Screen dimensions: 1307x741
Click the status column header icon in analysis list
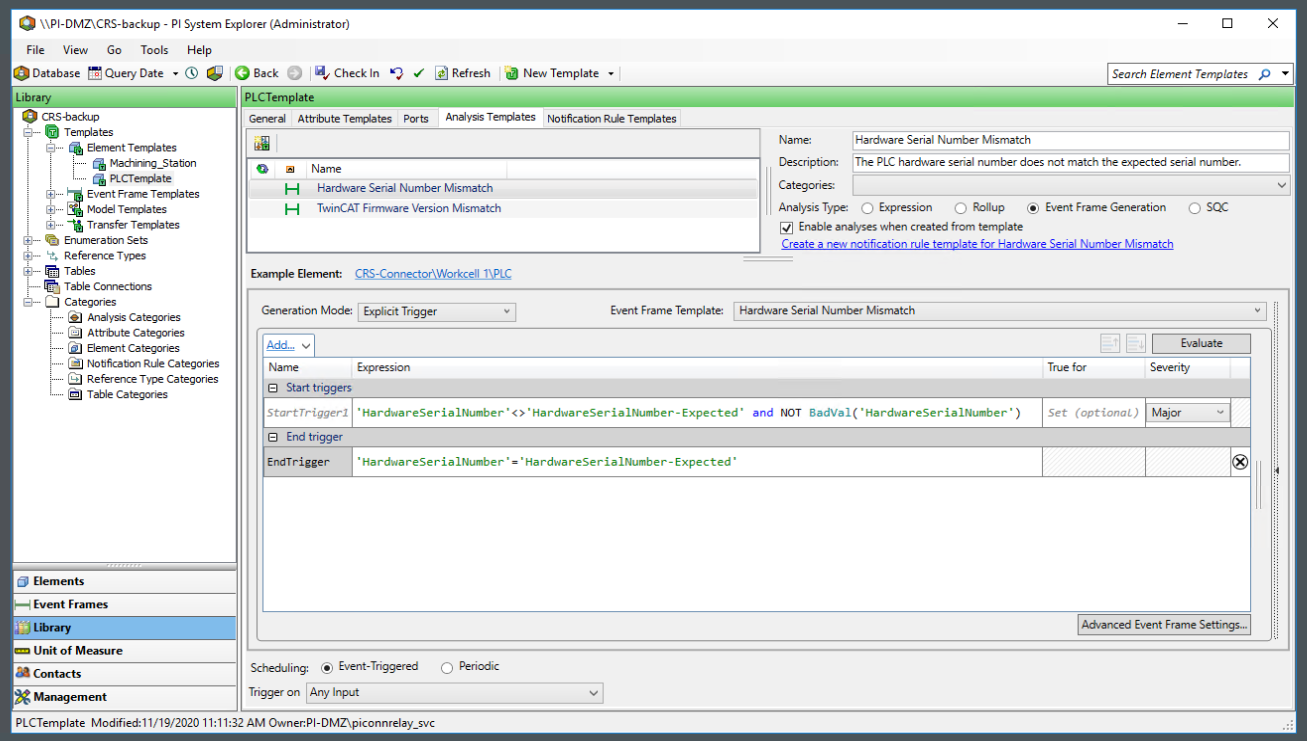click(x=262, y=169)
